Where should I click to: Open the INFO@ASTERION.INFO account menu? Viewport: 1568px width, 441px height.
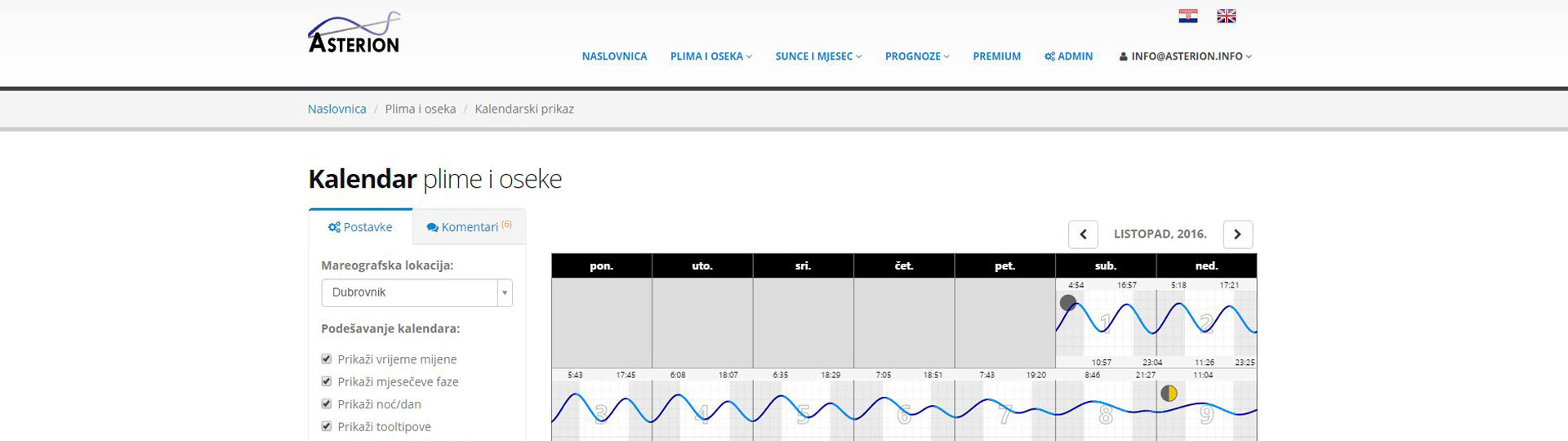1185,56
